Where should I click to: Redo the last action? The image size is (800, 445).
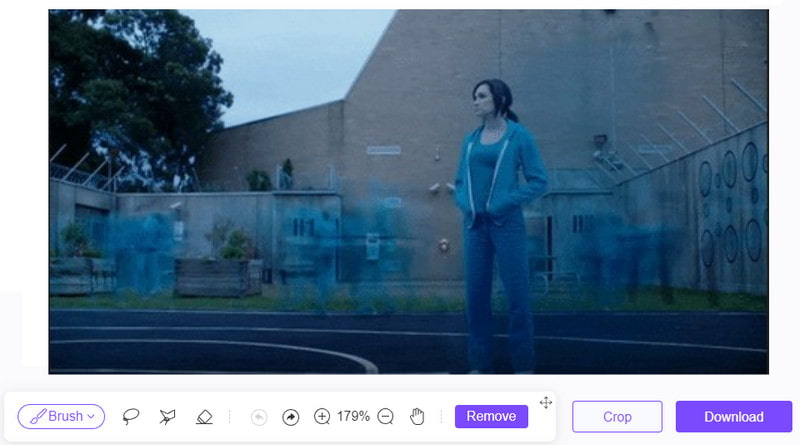coord(291,417)
